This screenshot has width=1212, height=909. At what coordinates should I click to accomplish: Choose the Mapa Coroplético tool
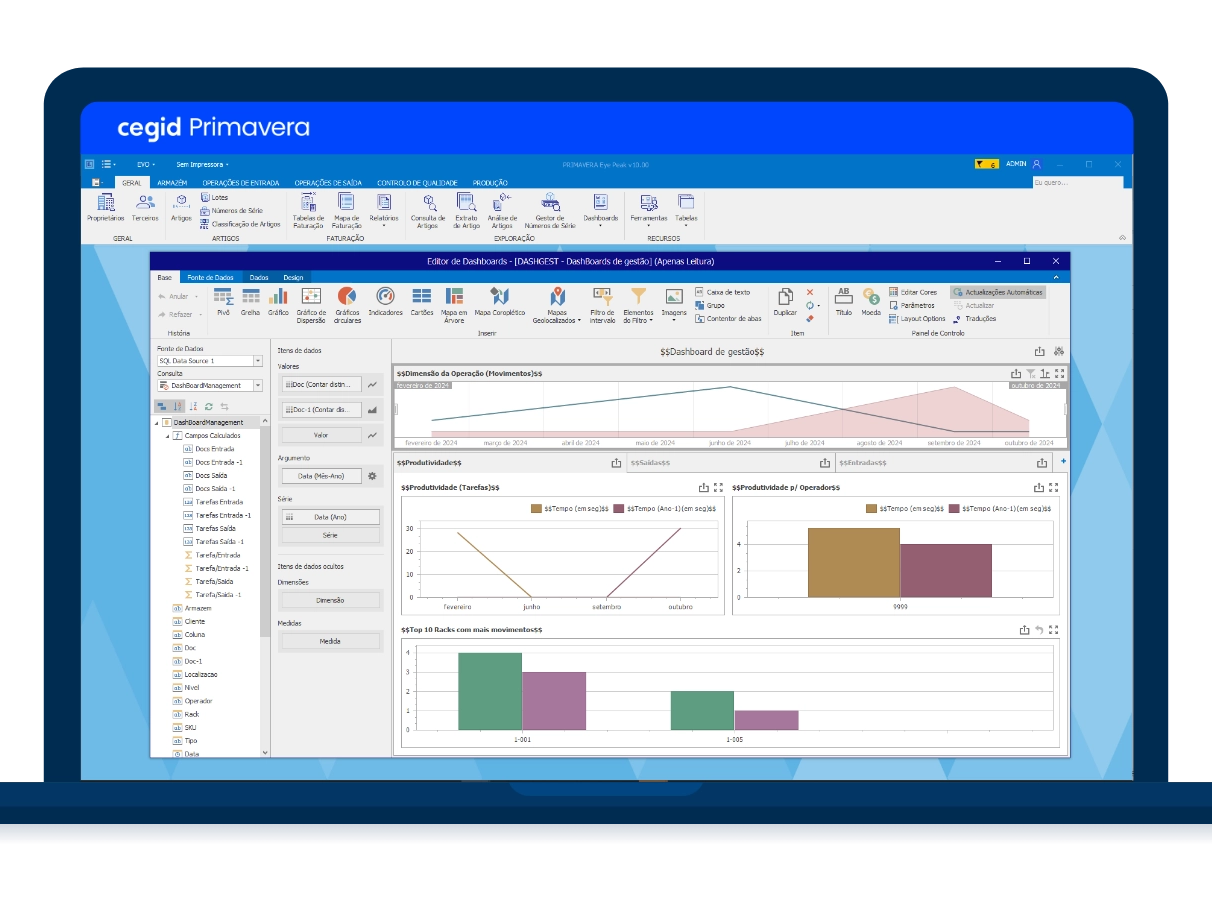click(500, 301)
